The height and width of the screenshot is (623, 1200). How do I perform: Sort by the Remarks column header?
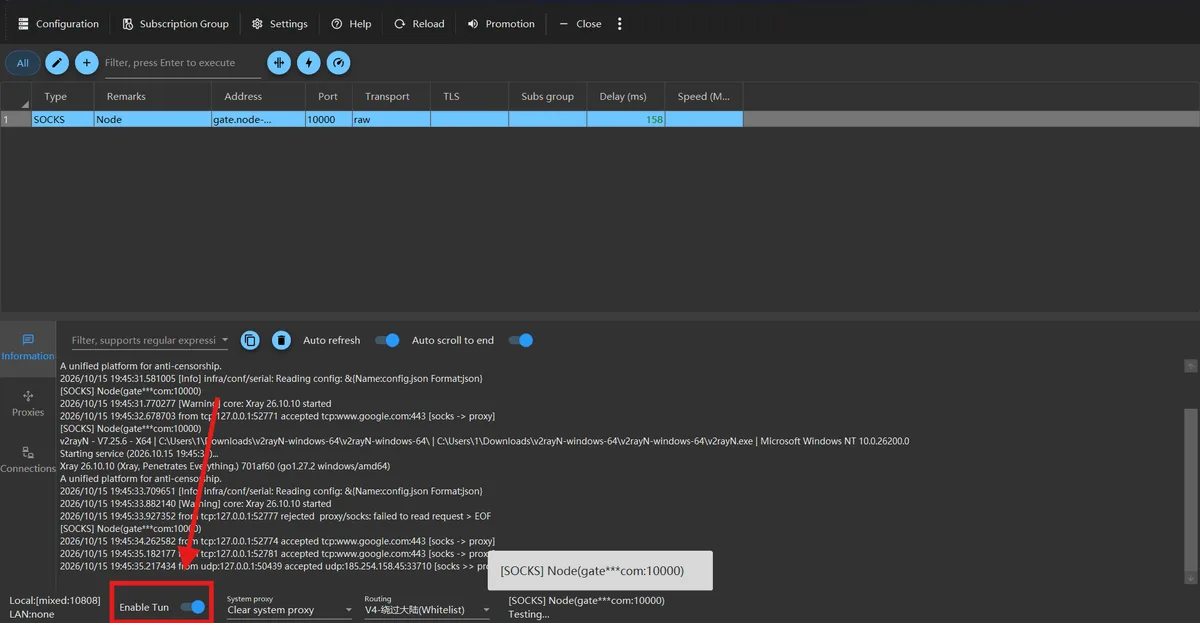[x=152, y=97]
